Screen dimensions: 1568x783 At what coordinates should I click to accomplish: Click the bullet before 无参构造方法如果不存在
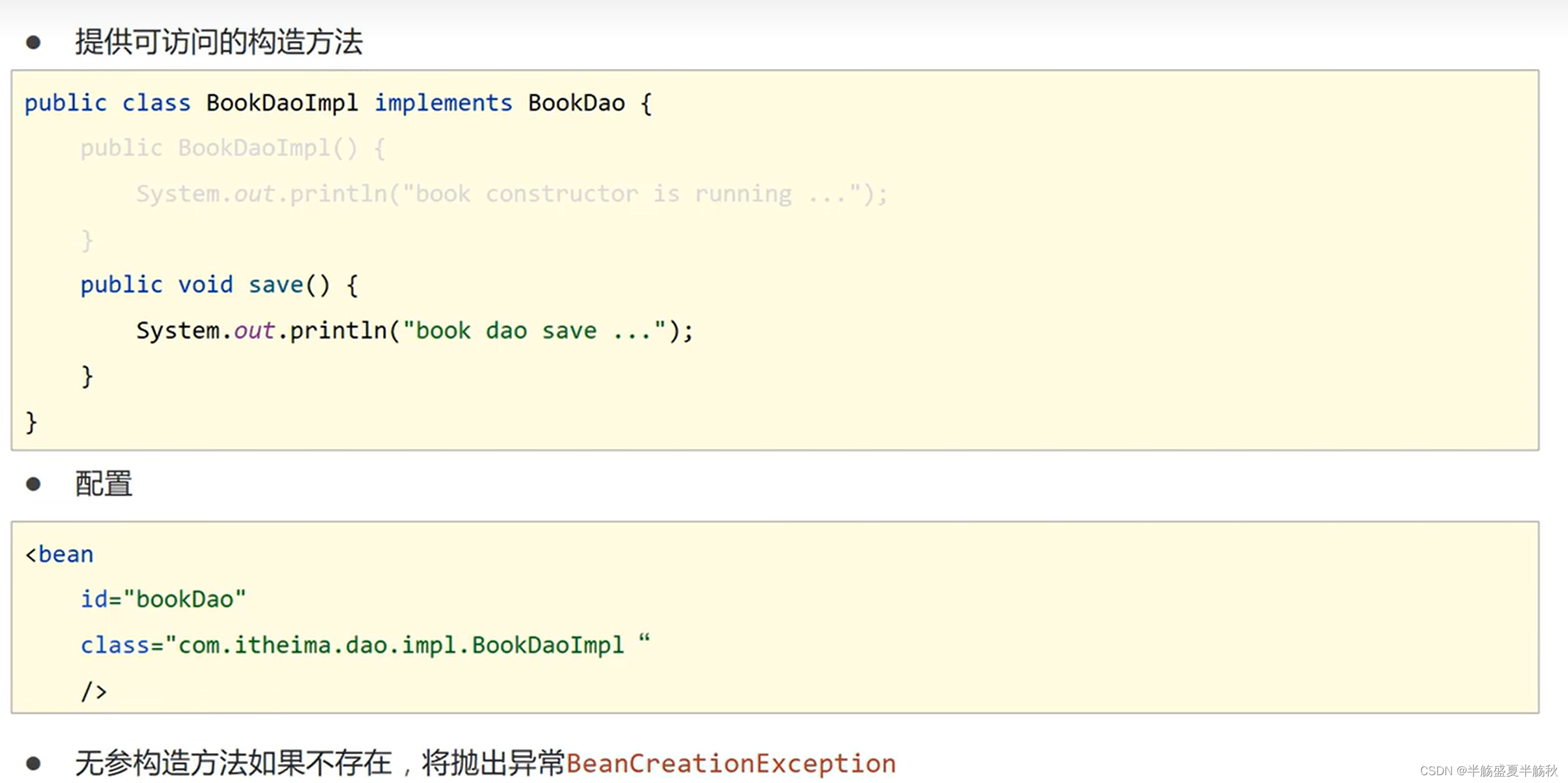(x=33, y=763)
